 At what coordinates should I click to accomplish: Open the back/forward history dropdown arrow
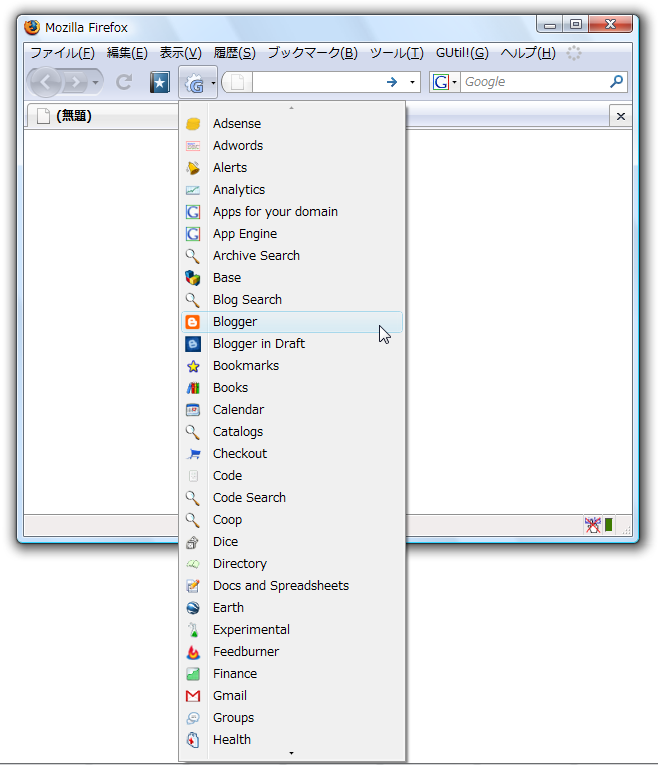(96, 82)
